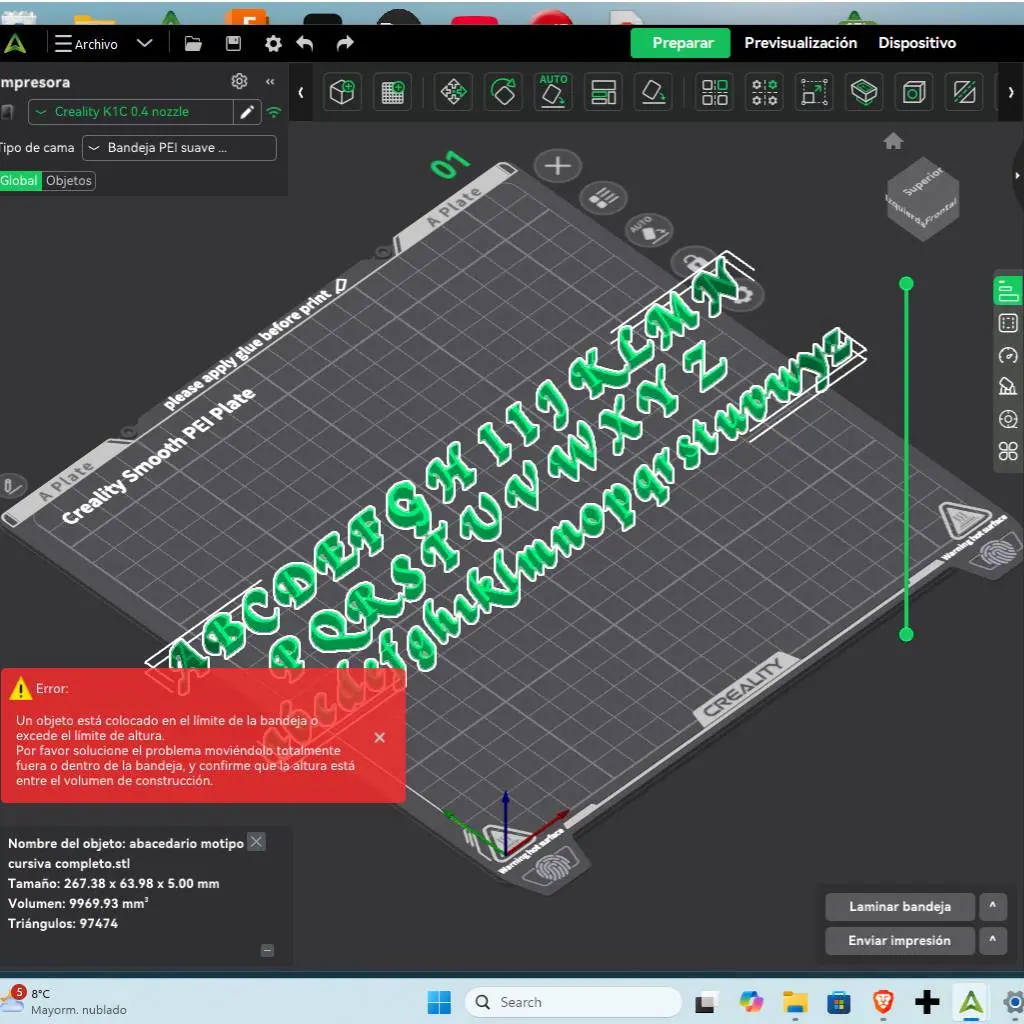This screenshot has height=1024, width=1024.
Task: Edit the Creality K1C printer preset
Action: click(247, 112)
